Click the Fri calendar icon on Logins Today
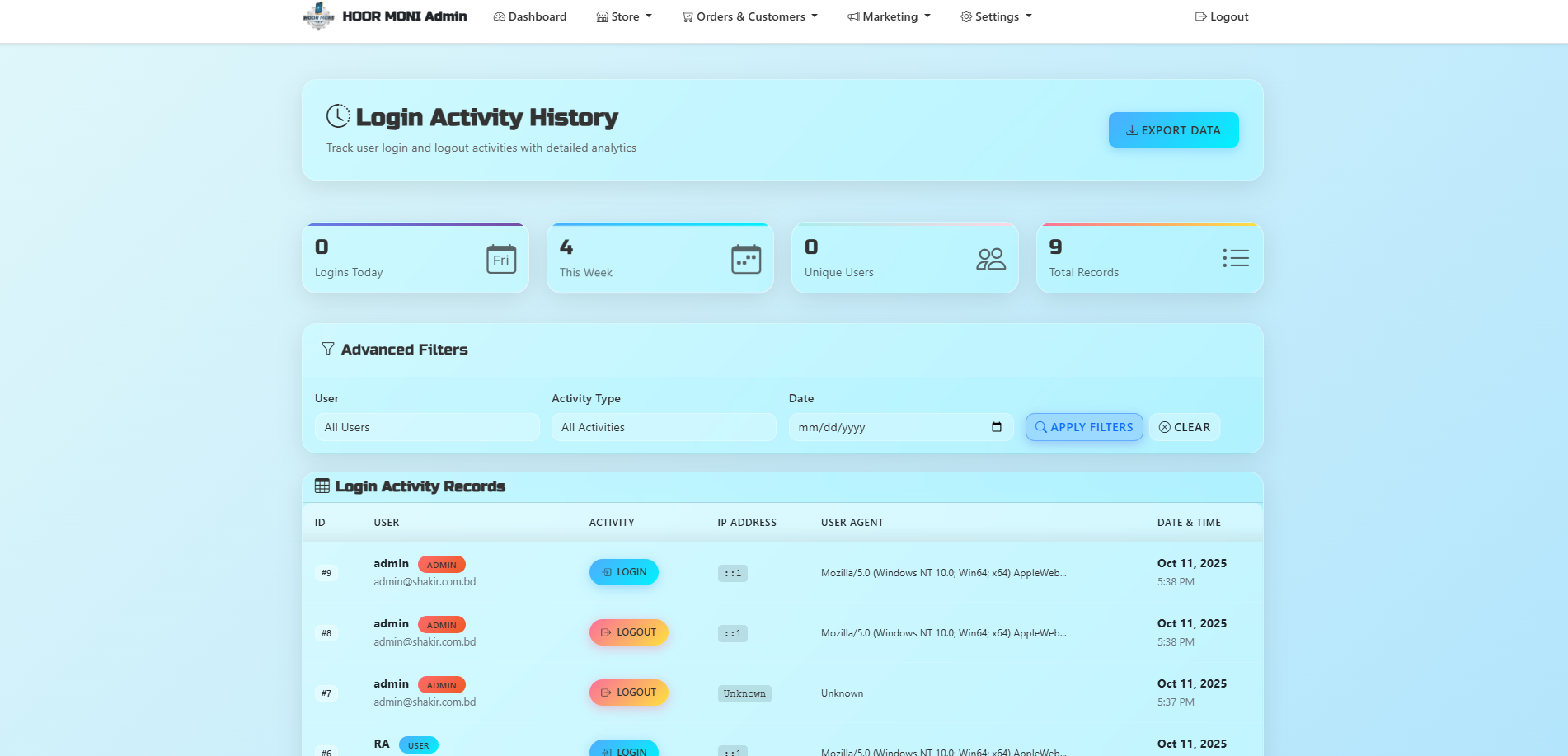 point(501,259)
